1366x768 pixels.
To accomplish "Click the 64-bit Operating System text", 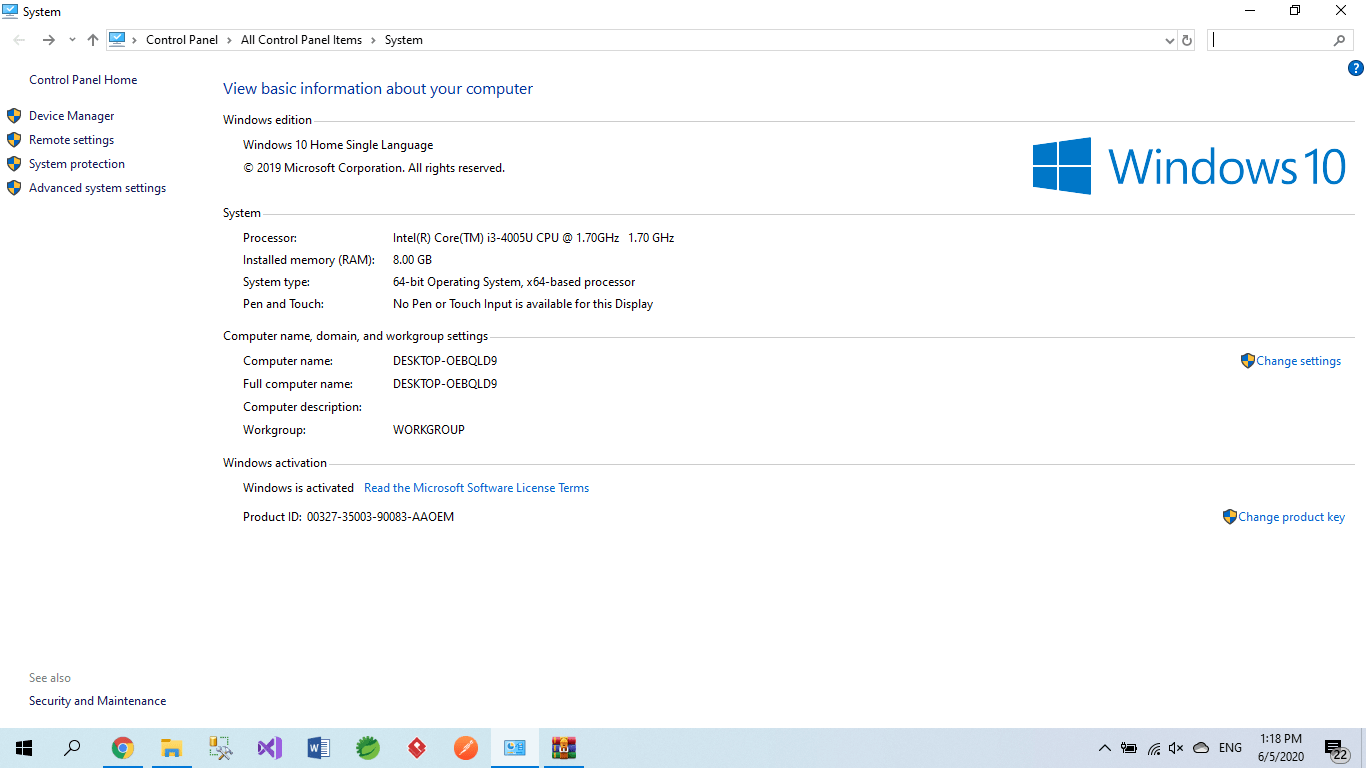I will pos(514,282).
